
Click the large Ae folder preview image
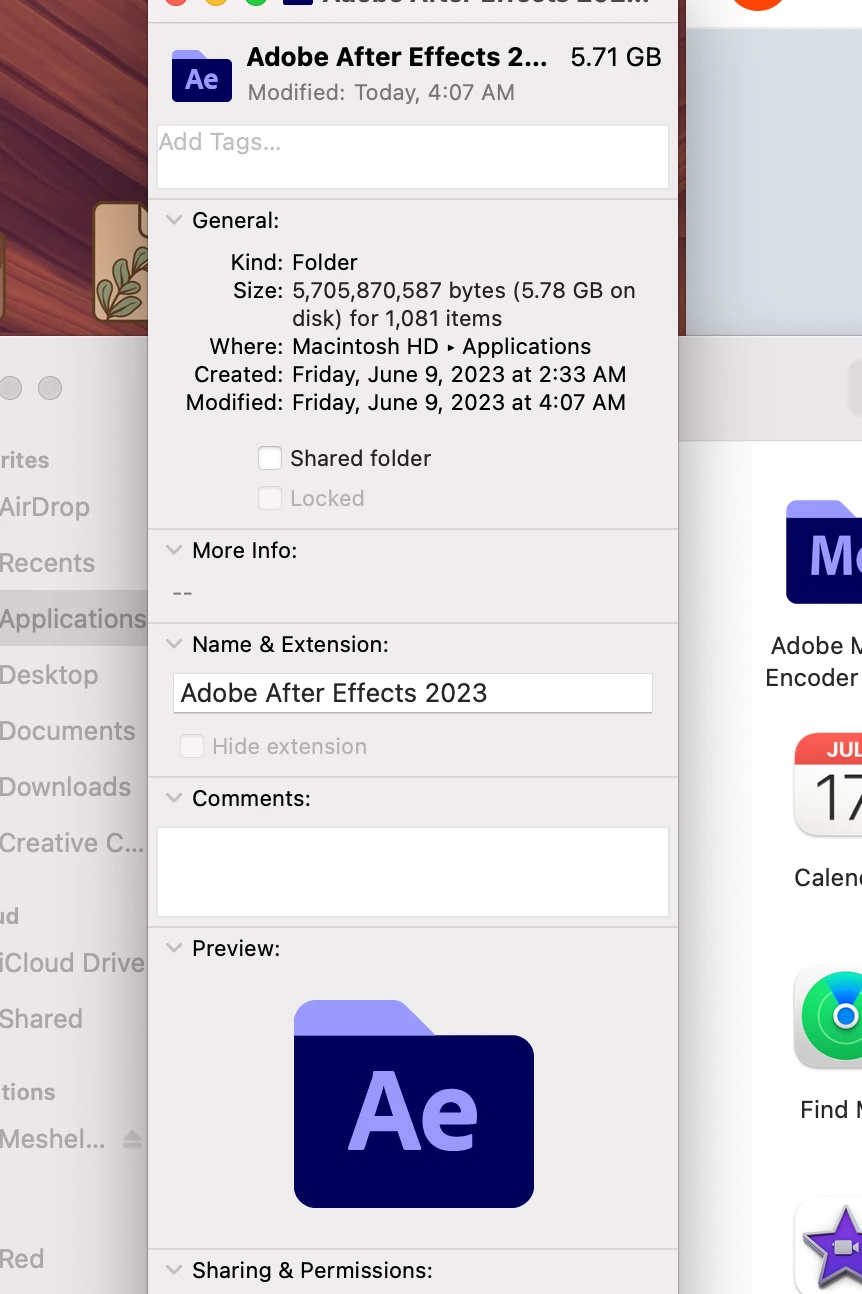[x=413, y=1103]
